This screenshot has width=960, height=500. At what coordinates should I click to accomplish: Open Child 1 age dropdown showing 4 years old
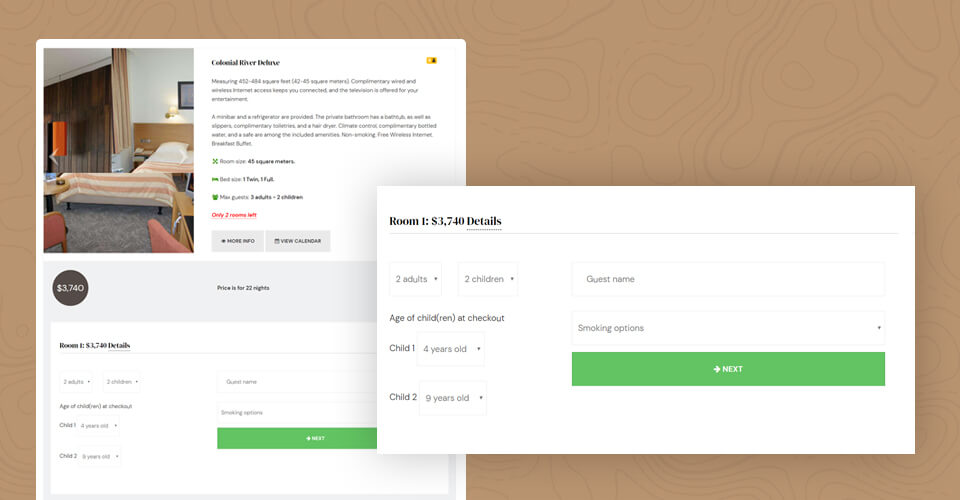click(x=451, y=349)
